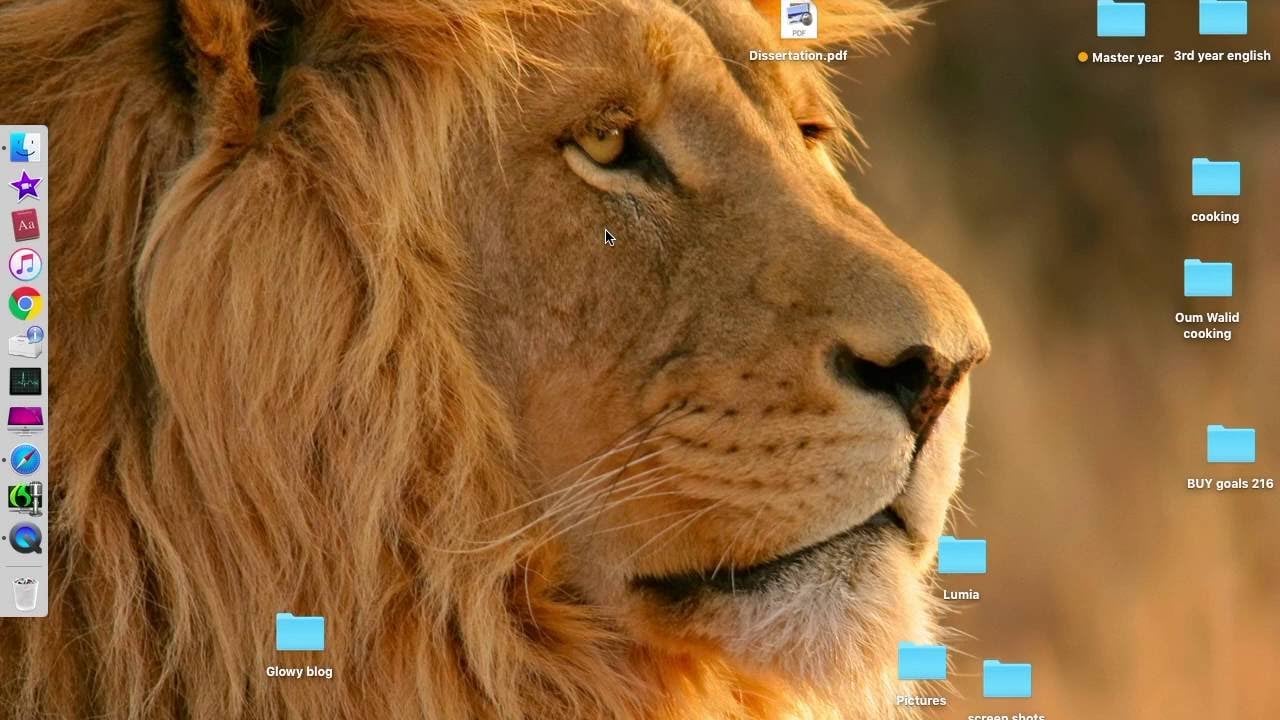Select the BUY goals 216 folder

[x=1230, y=445]
